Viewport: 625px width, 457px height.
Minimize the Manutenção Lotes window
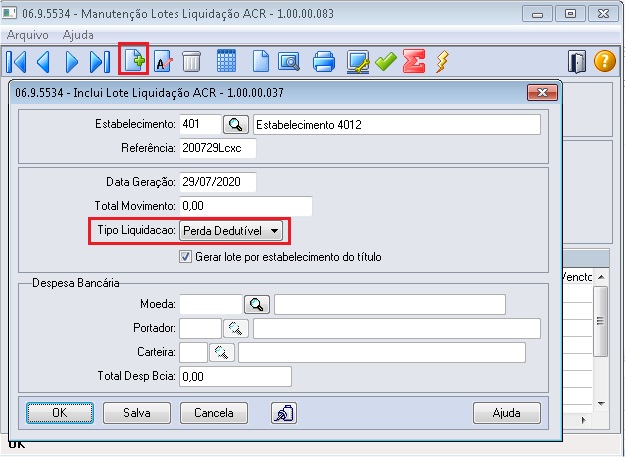[x=537, y=14]
